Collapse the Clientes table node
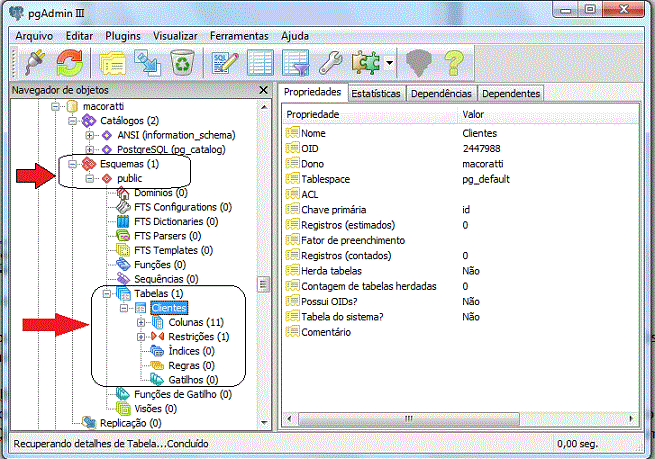 pos(124,308)
